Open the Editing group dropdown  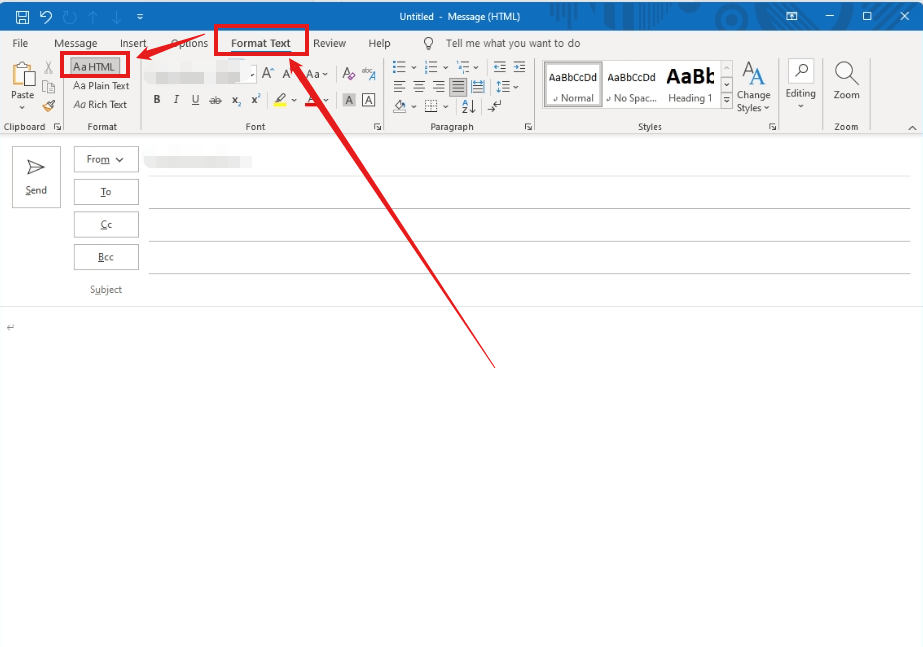(801, 84)
